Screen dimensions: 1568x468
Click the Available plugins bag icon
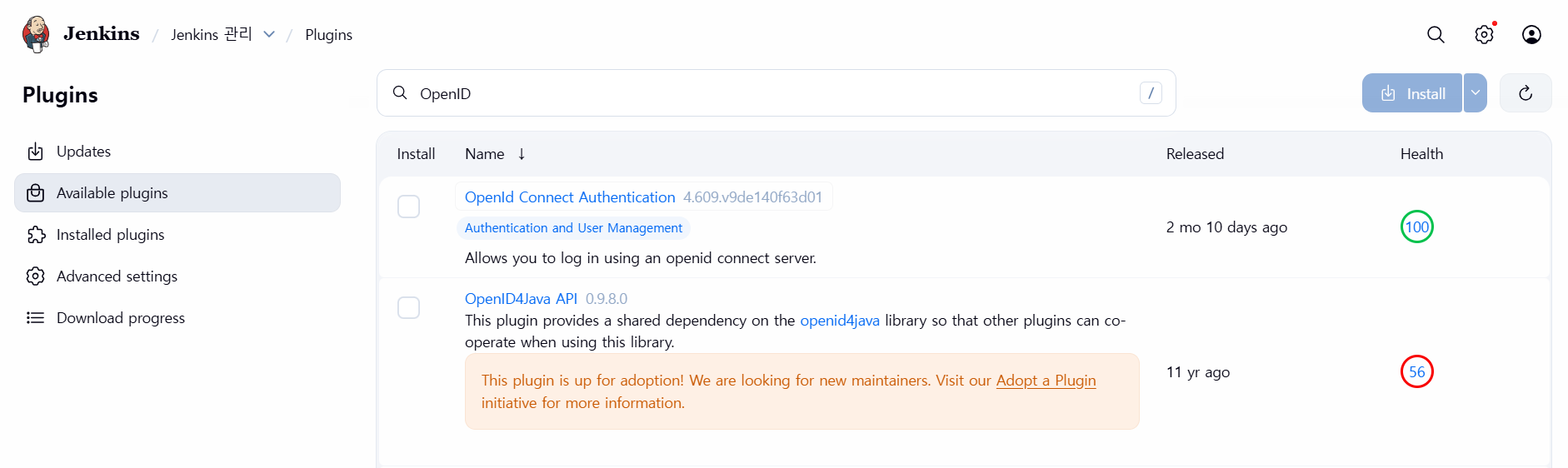[x=35, y=193]
